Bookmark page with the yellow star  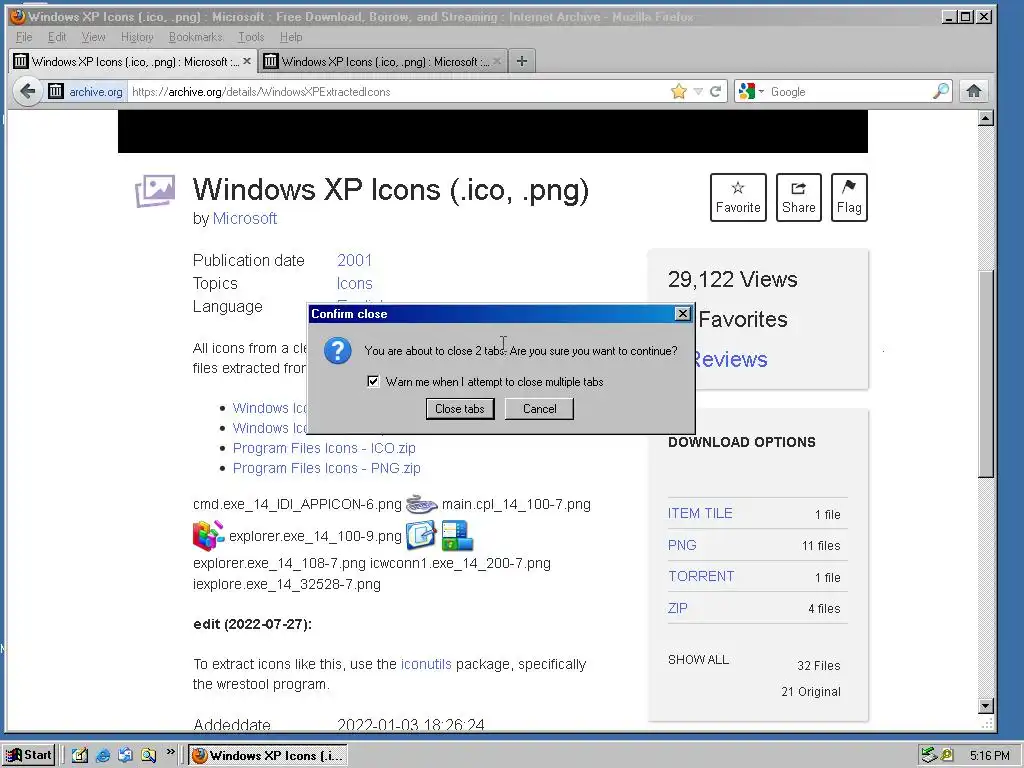[x=679, y=91]
